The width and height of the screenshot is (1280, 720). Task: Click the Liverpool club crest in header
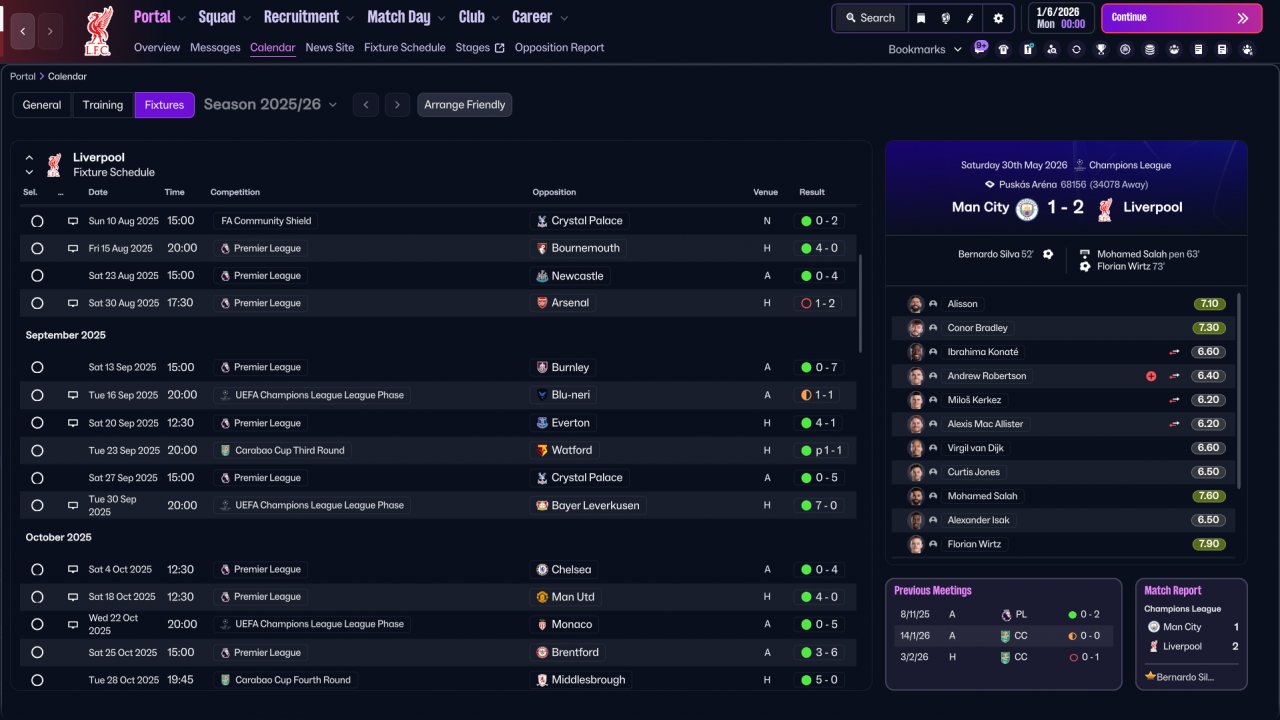[x=98, y=31]
